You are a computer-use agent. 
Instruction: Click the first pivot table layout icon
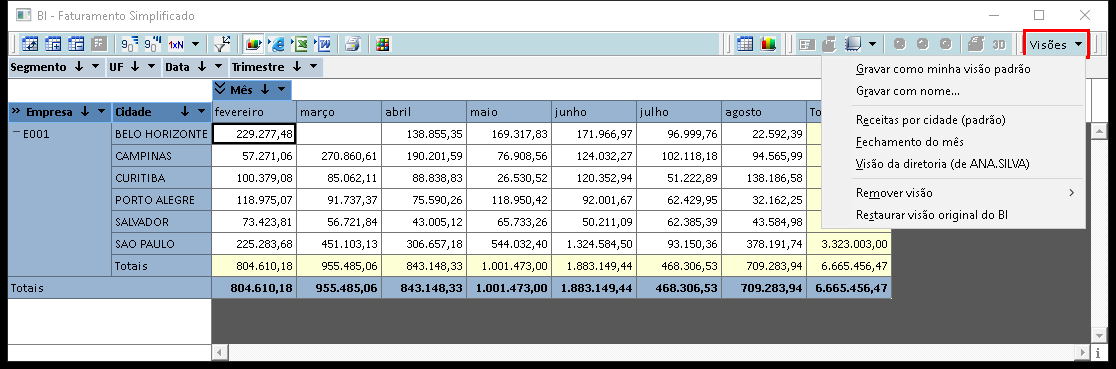tap(30, 44)
